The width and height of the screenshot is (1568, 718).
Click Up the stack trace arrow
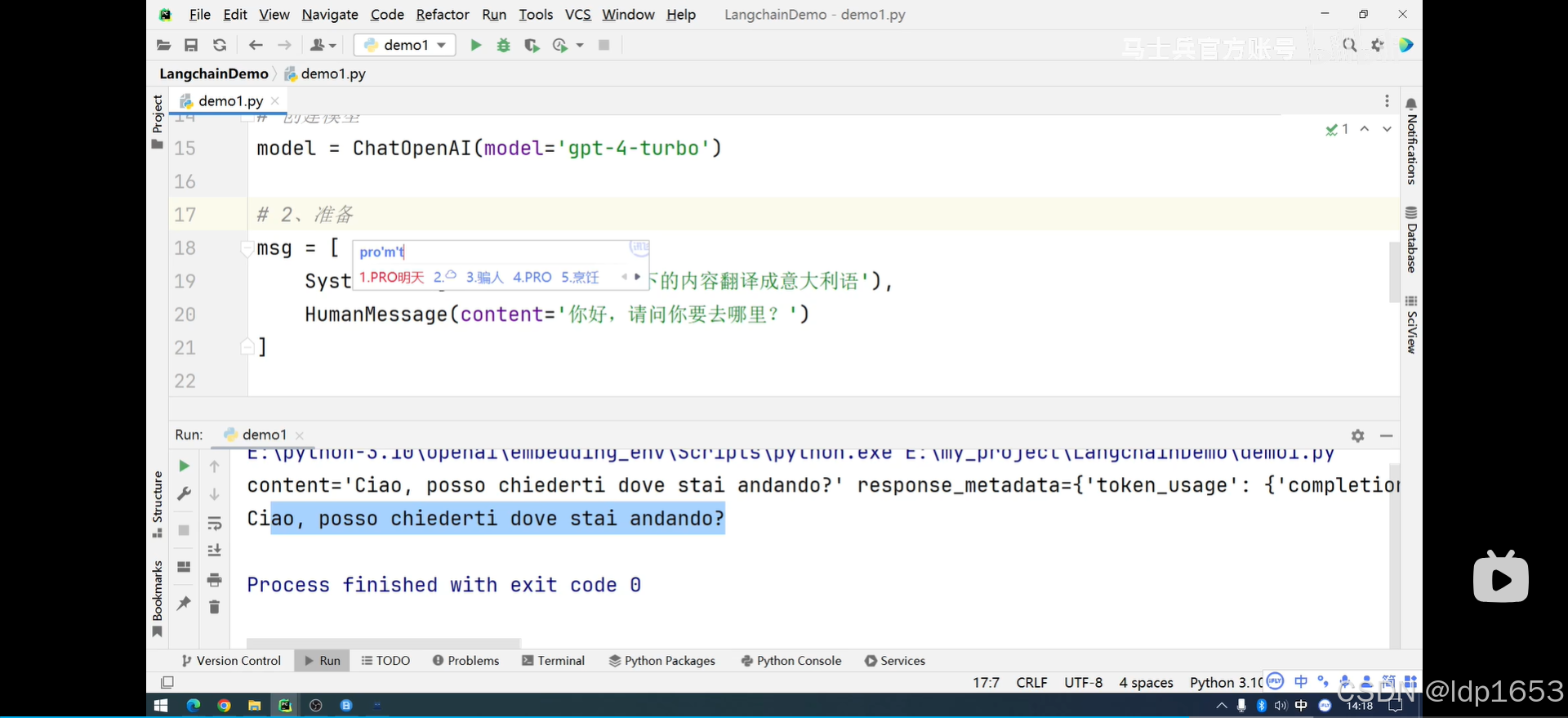(x=214, y=466)
